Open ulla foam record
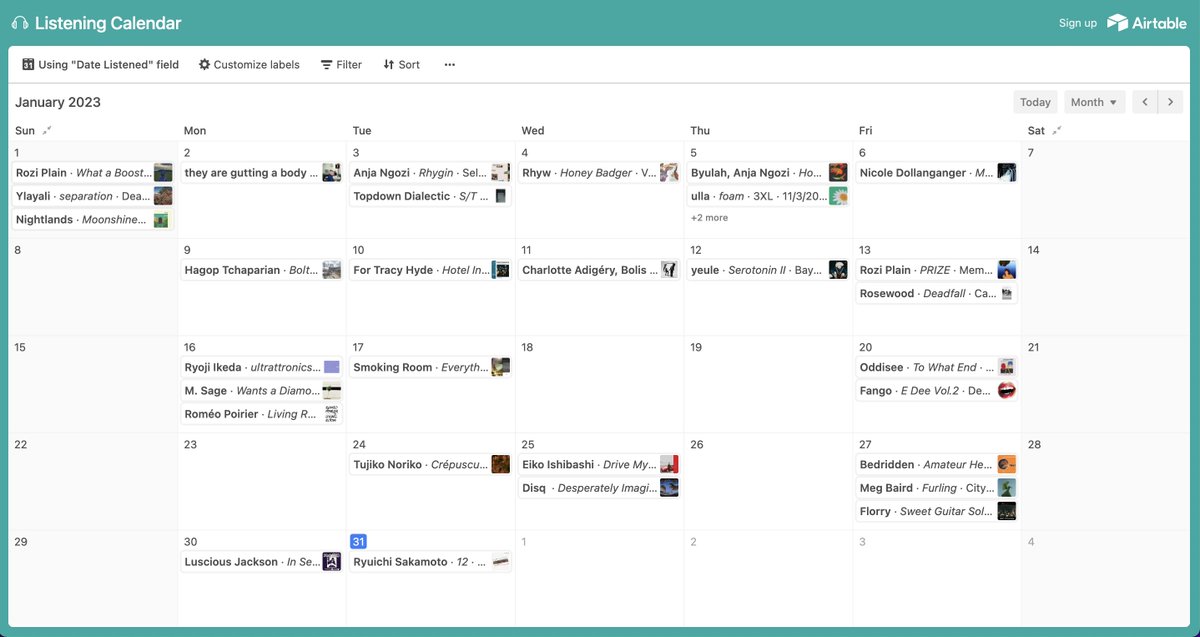This screenshot has width=1200, height=637. click(769, 196)
